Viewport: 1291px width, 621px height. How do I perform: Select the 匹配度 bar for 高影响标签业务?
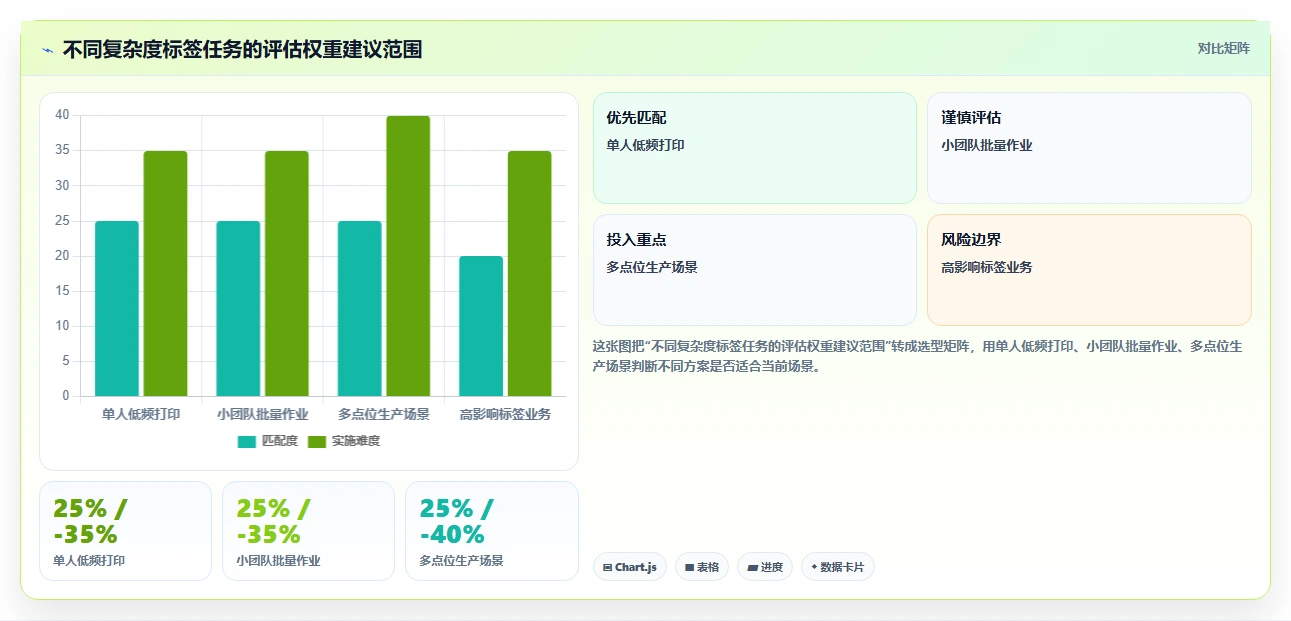pyautogui.click(x=481, y=326)
